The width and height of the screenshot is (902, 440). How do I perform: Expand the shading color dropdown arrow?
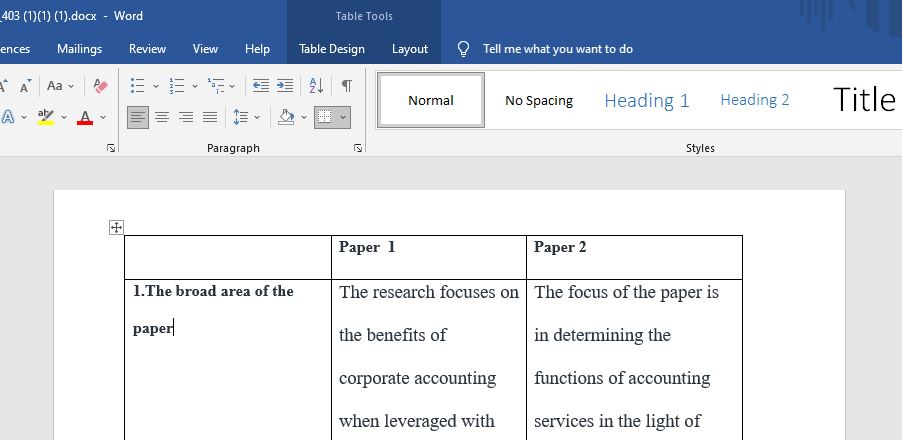(304, 117)
